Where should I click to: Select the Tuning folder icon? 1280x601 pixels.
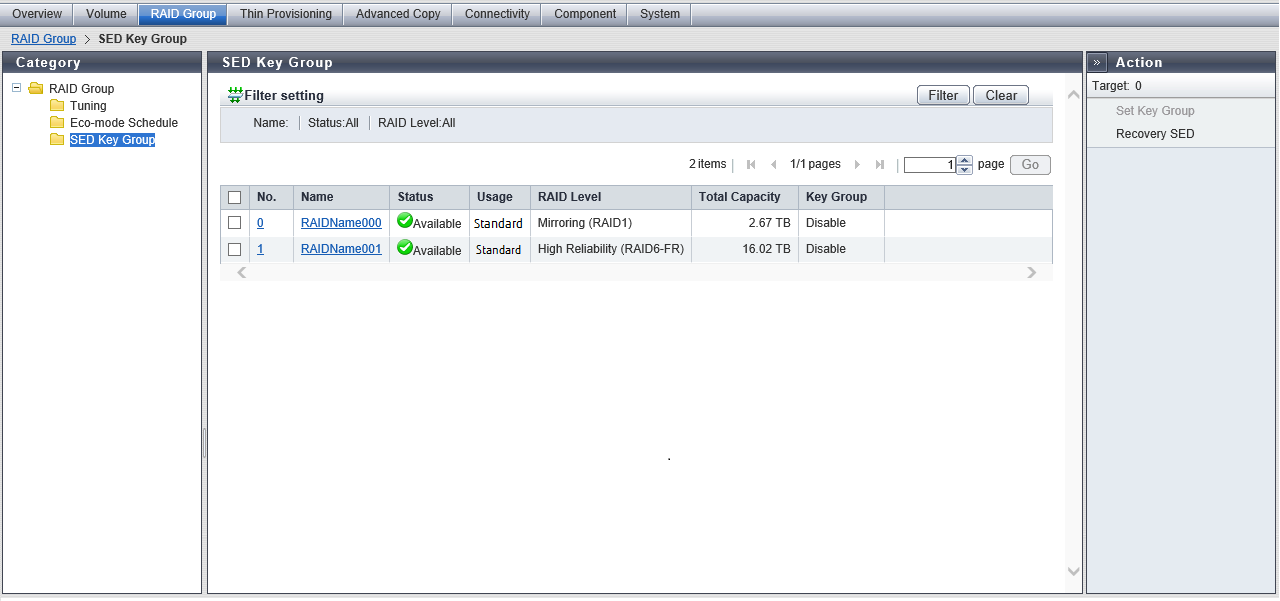(57, 106)
